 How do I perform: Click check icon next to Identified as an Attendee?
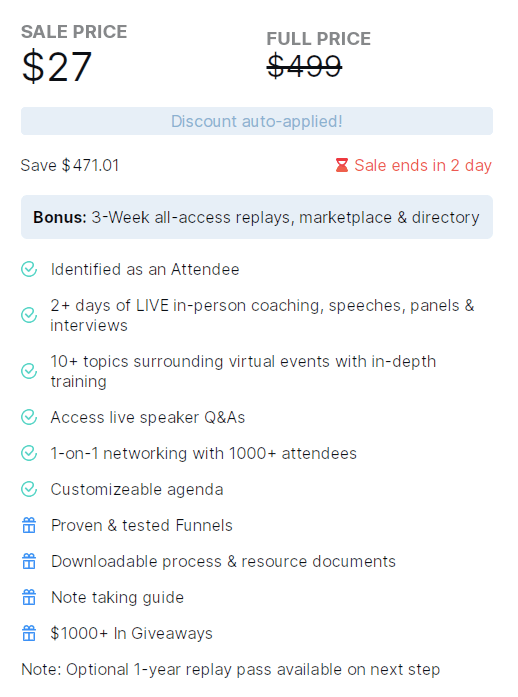(x=29, y=269)
